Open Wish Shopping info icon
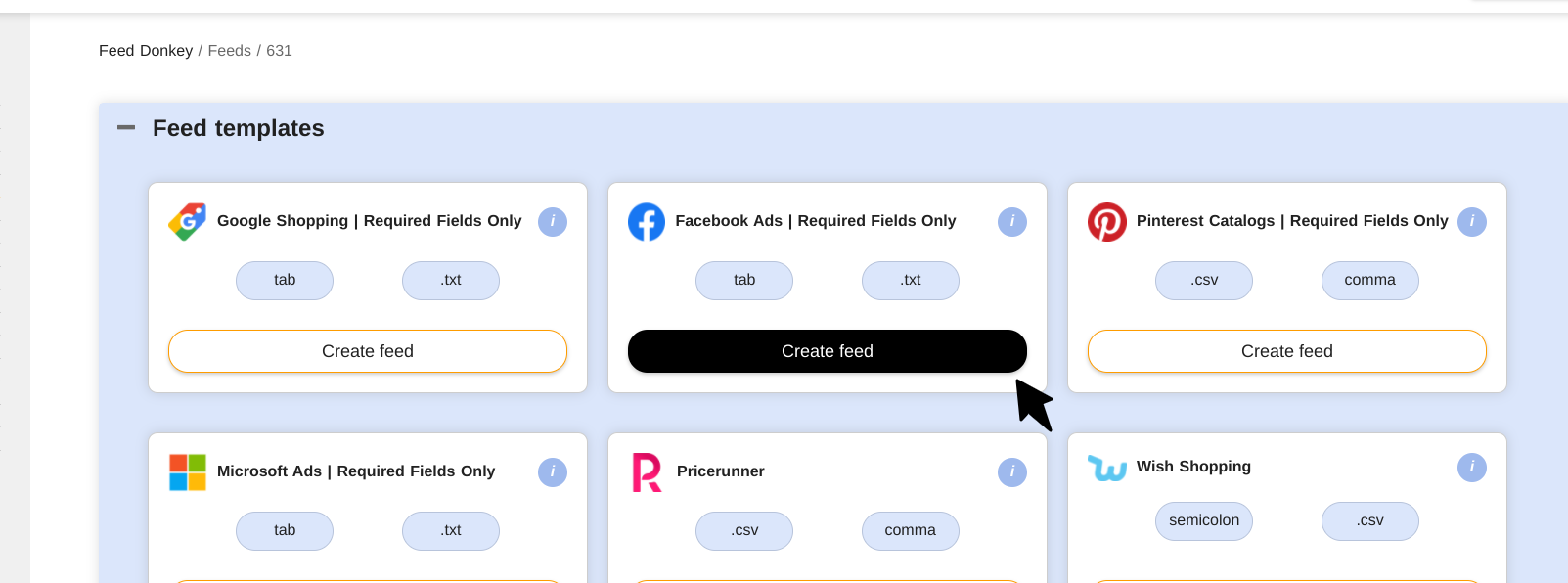 point(1472,468)
